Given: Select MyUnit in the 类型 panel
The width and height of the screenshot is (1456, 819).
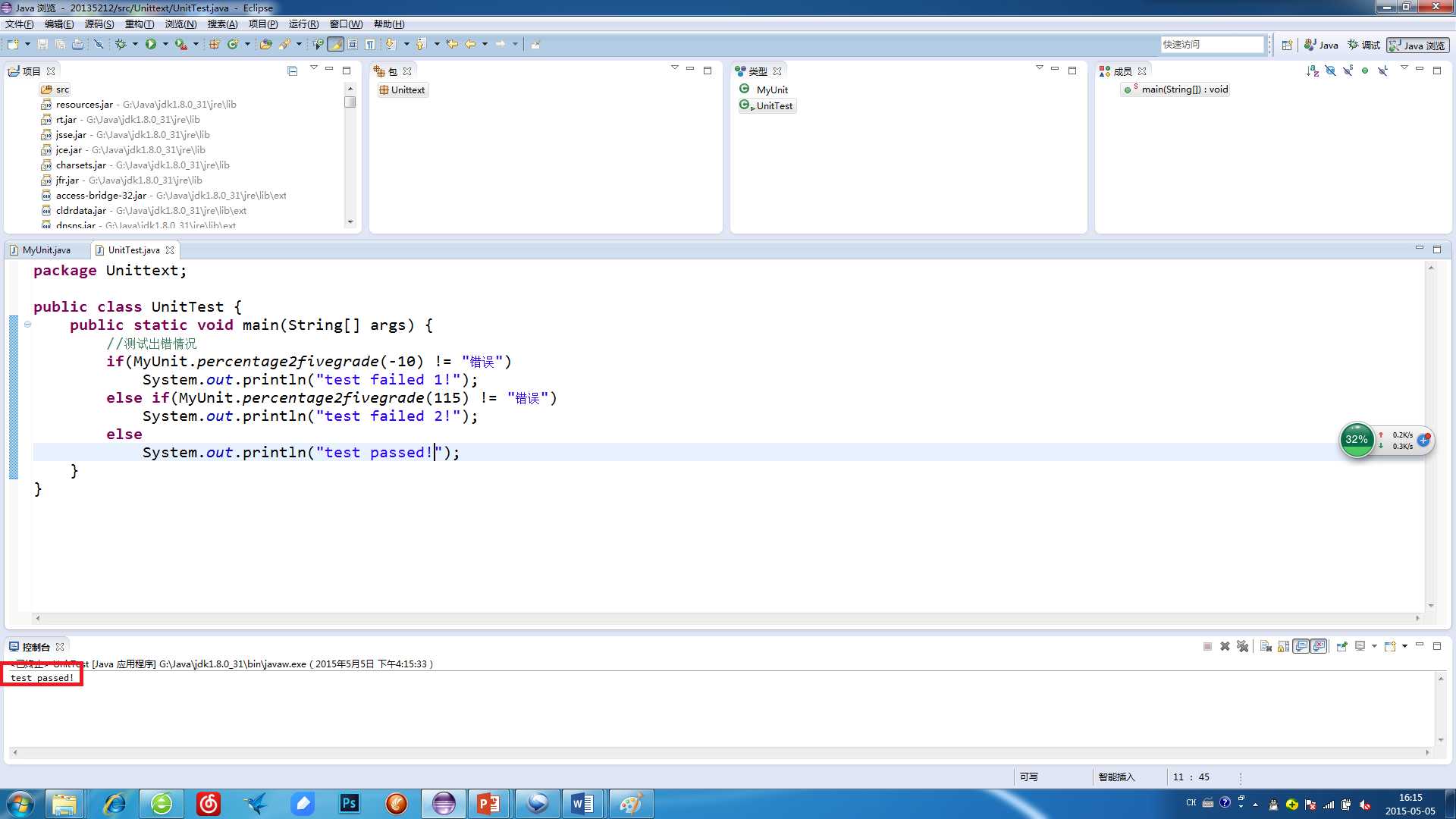Looking at the screenshot, I should click(772, 89).
